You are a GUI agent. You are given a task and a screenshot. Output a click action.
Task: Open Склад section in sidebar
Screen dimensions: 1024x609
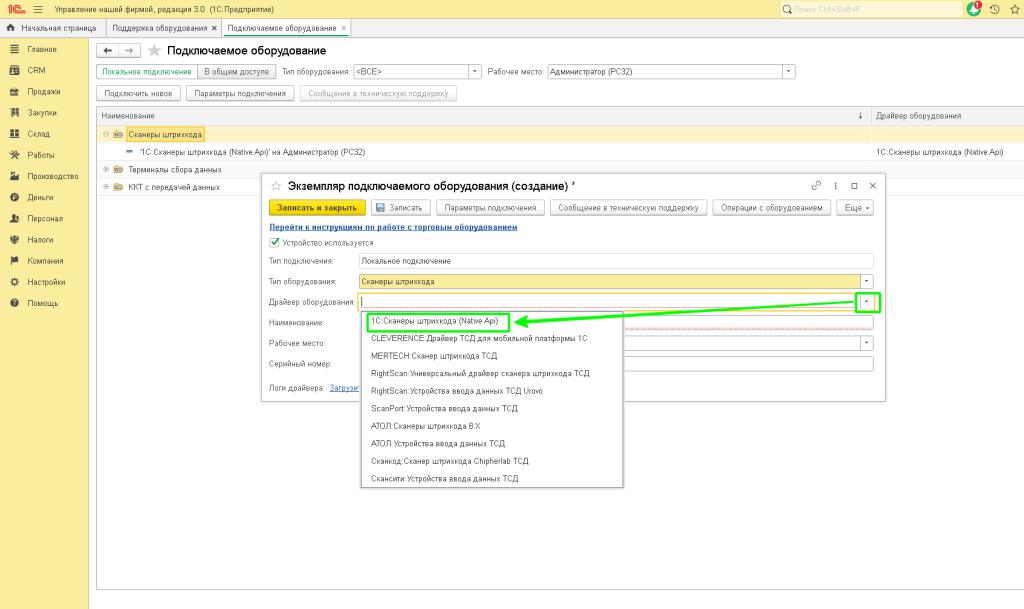(39, 134)
